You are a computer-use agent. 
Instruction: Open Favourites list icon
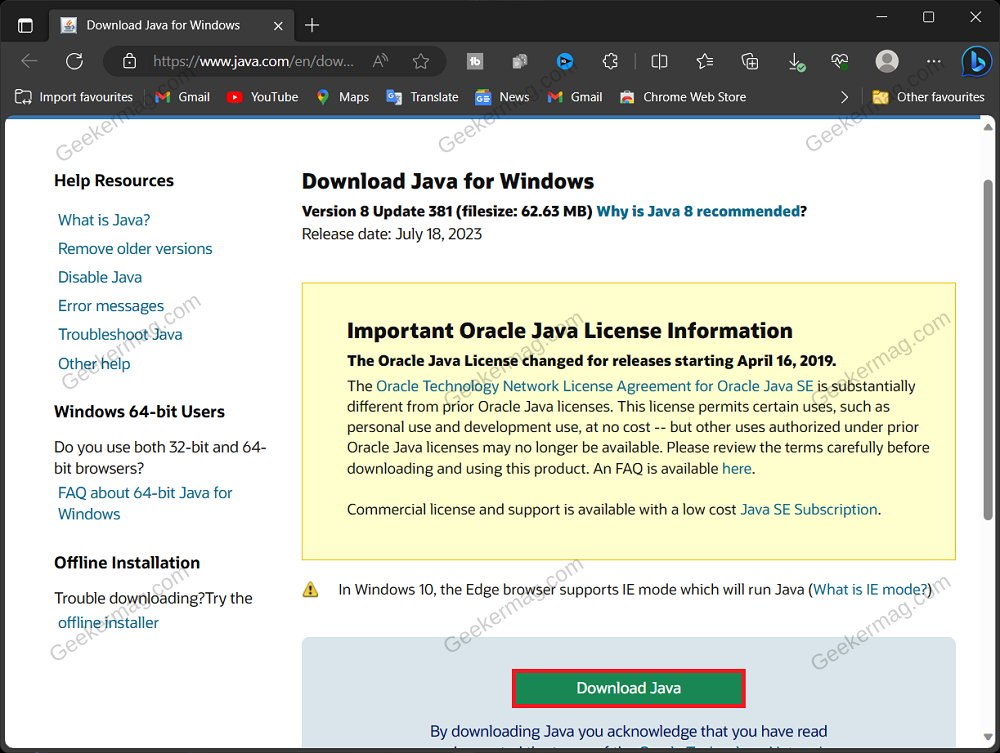(705, 61)
